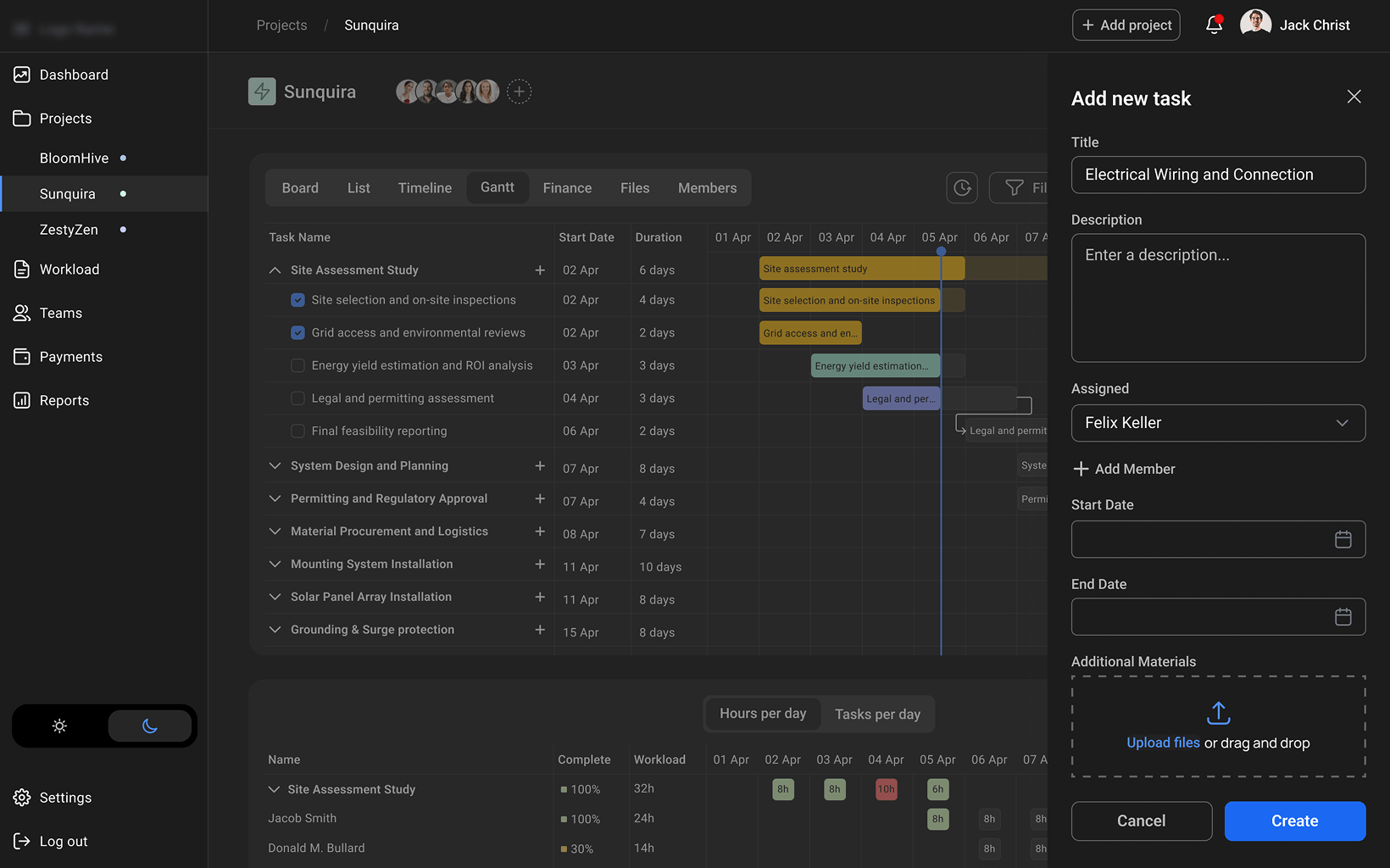
Task: Click Add Member link
Action: [x=1124, y=469]
